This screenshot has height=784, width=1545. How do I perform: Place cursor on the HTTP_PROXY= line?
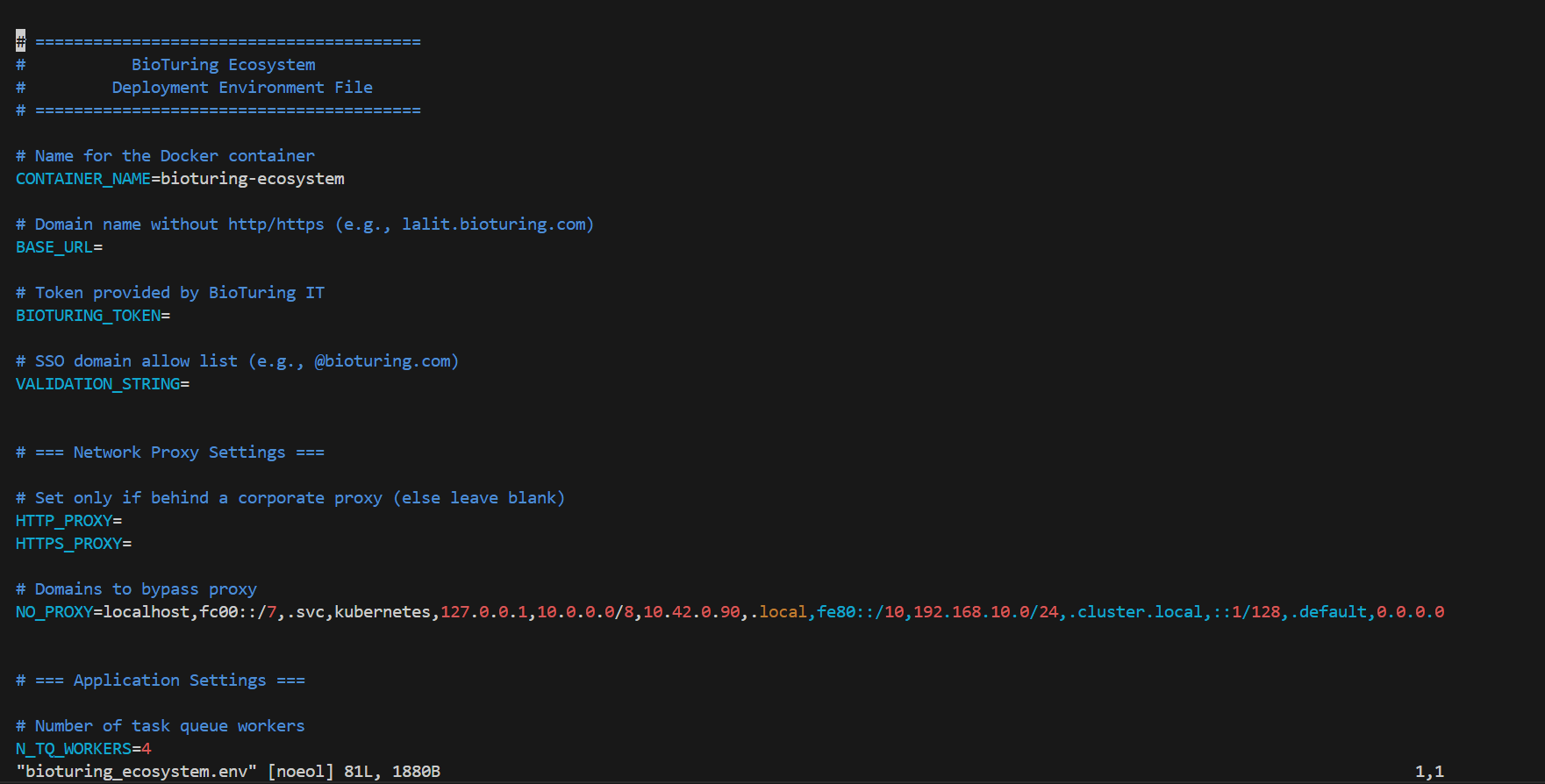tap(68, 521)
